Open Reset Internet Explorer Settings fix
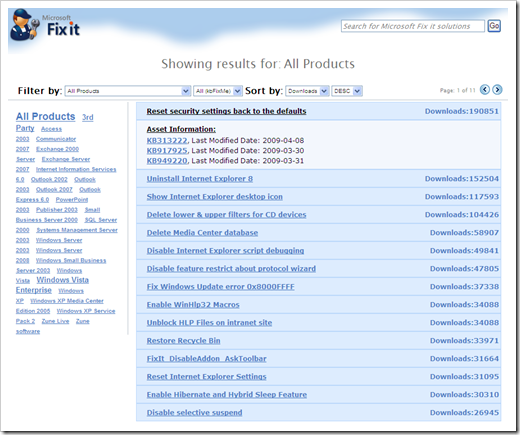Screen dimensions: 520x435 point(207,377)
